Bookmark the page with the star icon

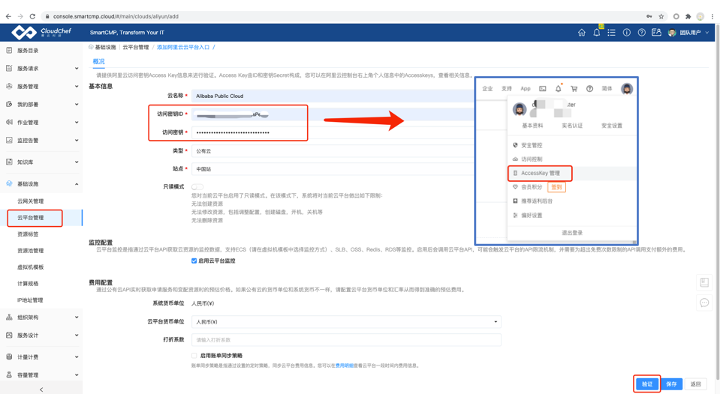pyautogui.click(x=661, y=17)
